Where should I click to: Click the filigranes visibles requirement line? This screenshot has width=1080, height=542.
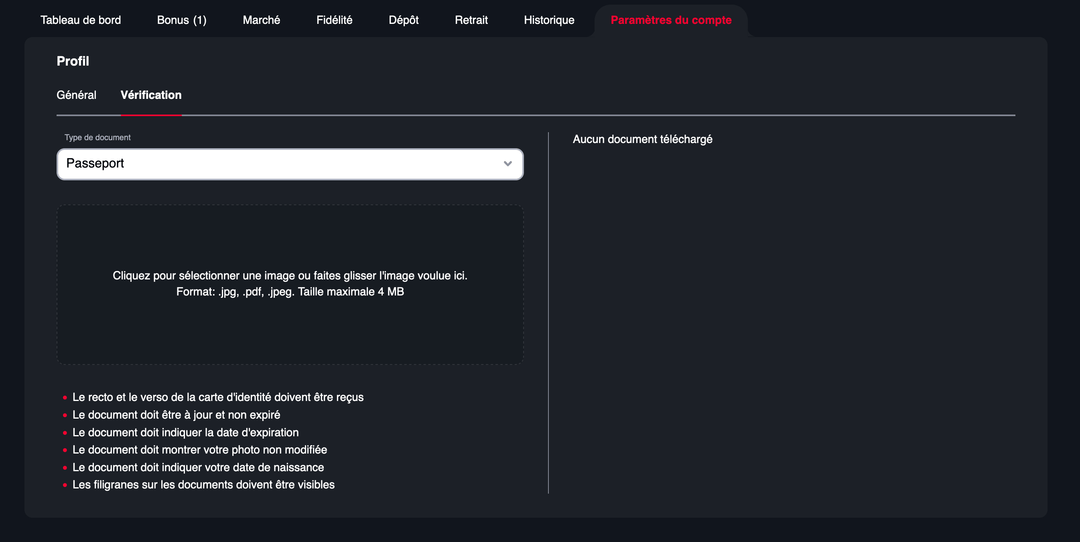click(x=203, y=485)
